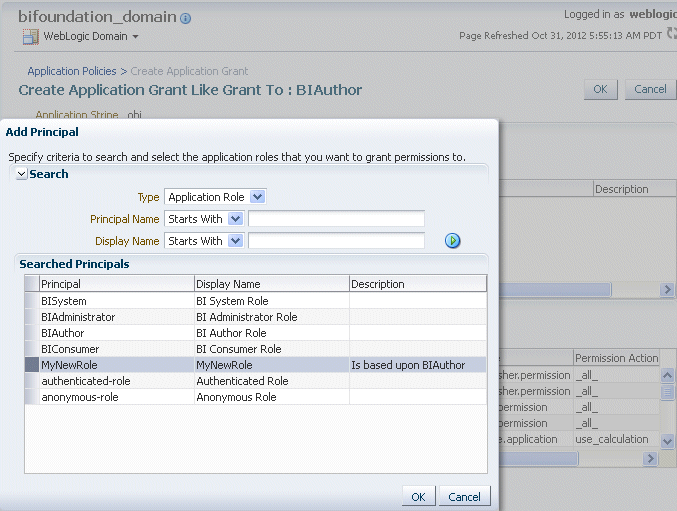Click the permissions table right scroll arrow
Image resolution: width=677 pixels, height=511 pixels.
(x=650, y=458)
